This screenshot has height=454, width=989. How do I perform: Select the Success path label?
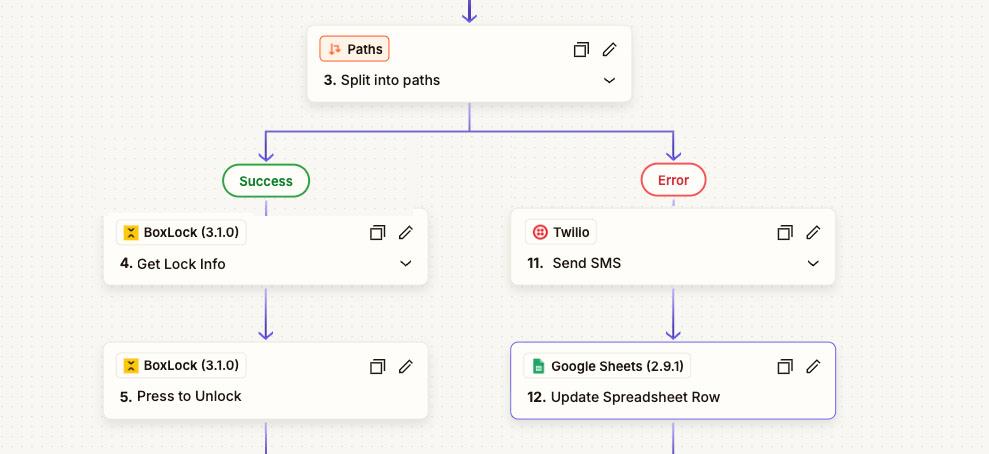point(266,180)
